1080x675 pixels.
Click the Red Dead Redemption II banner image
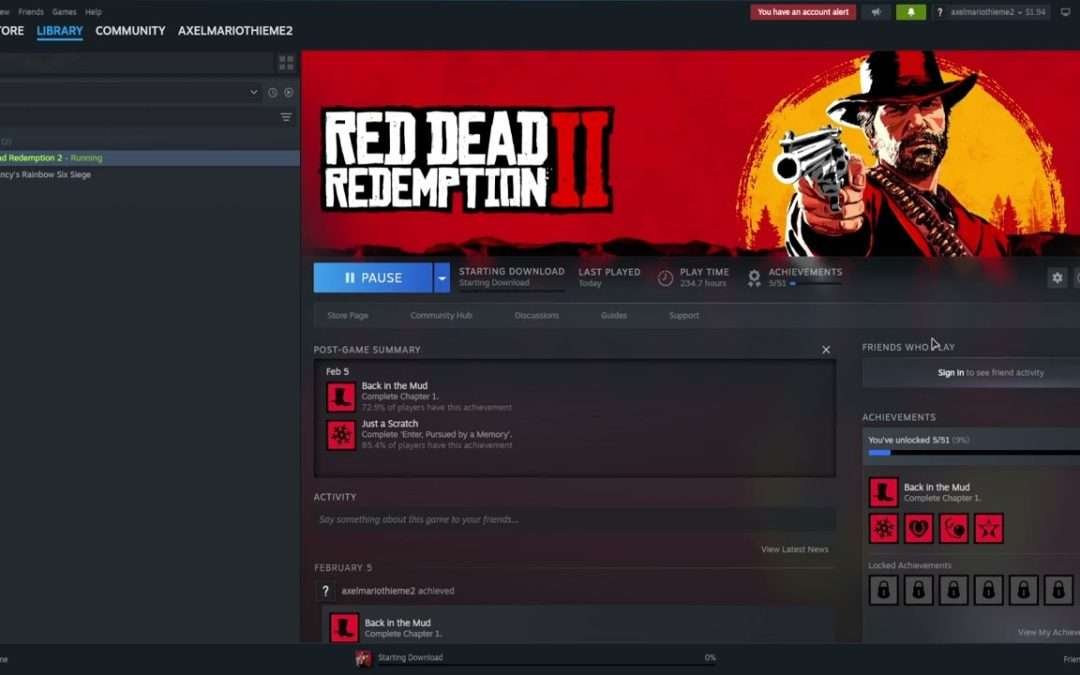[690, 153]
